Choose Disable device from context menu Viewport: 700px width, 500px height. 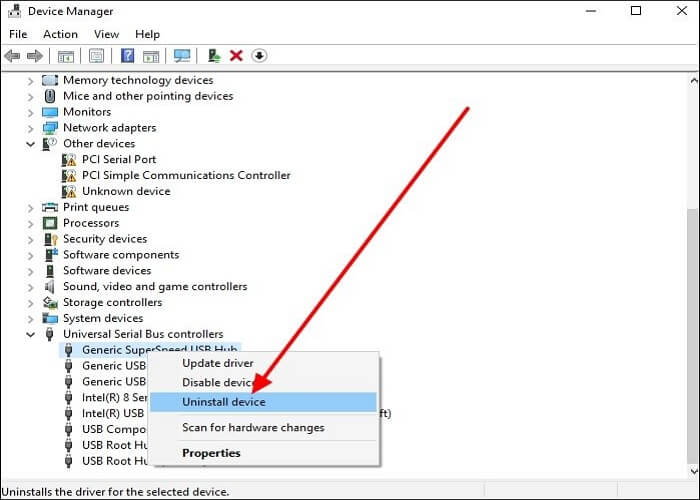(263, 383)
